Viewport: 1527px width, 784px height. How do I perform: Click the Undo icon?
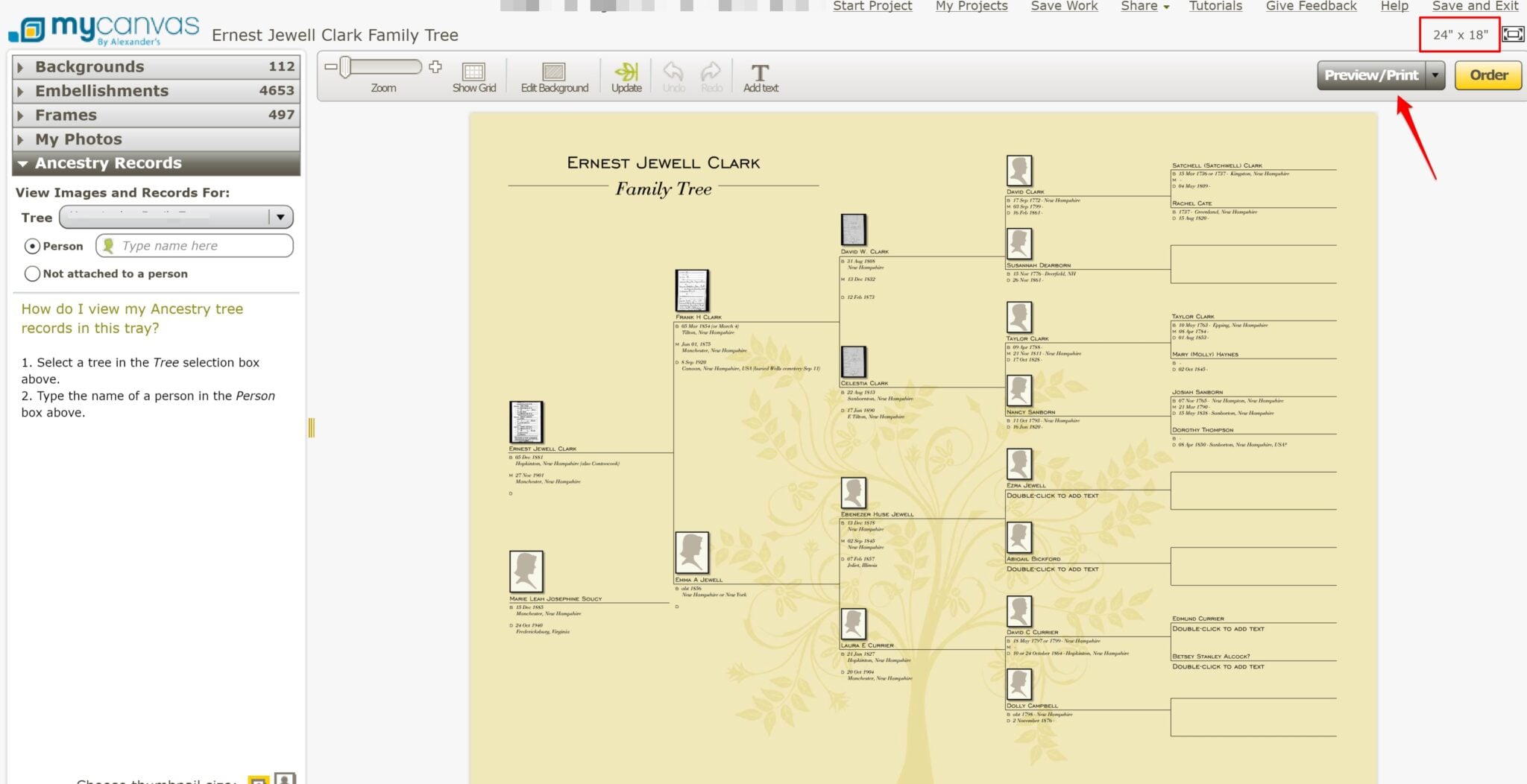pos(673,75)
